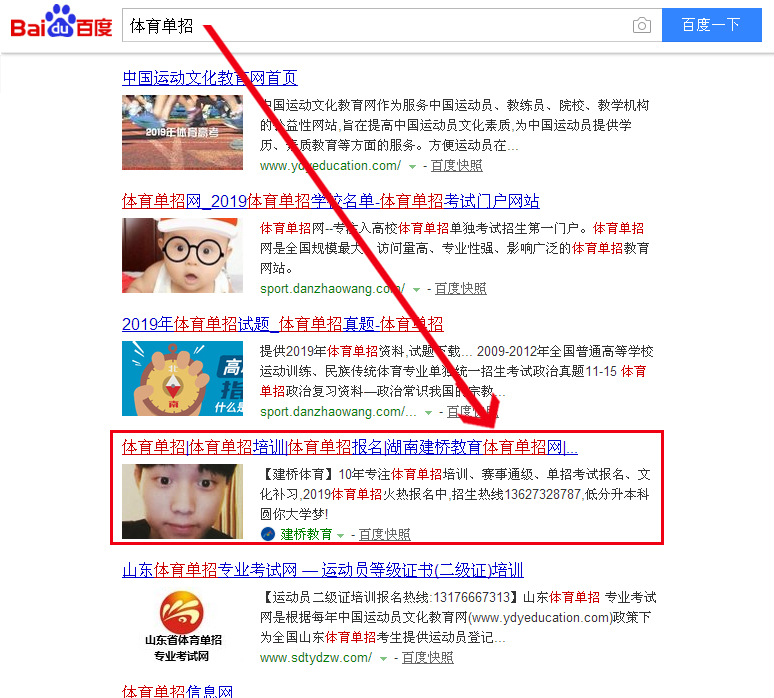The height and width of the screenshot is (698, 774).
Task: Open 体育单招网_2019体育单招学校名单 result title
Action: click(x=331, y=201)
